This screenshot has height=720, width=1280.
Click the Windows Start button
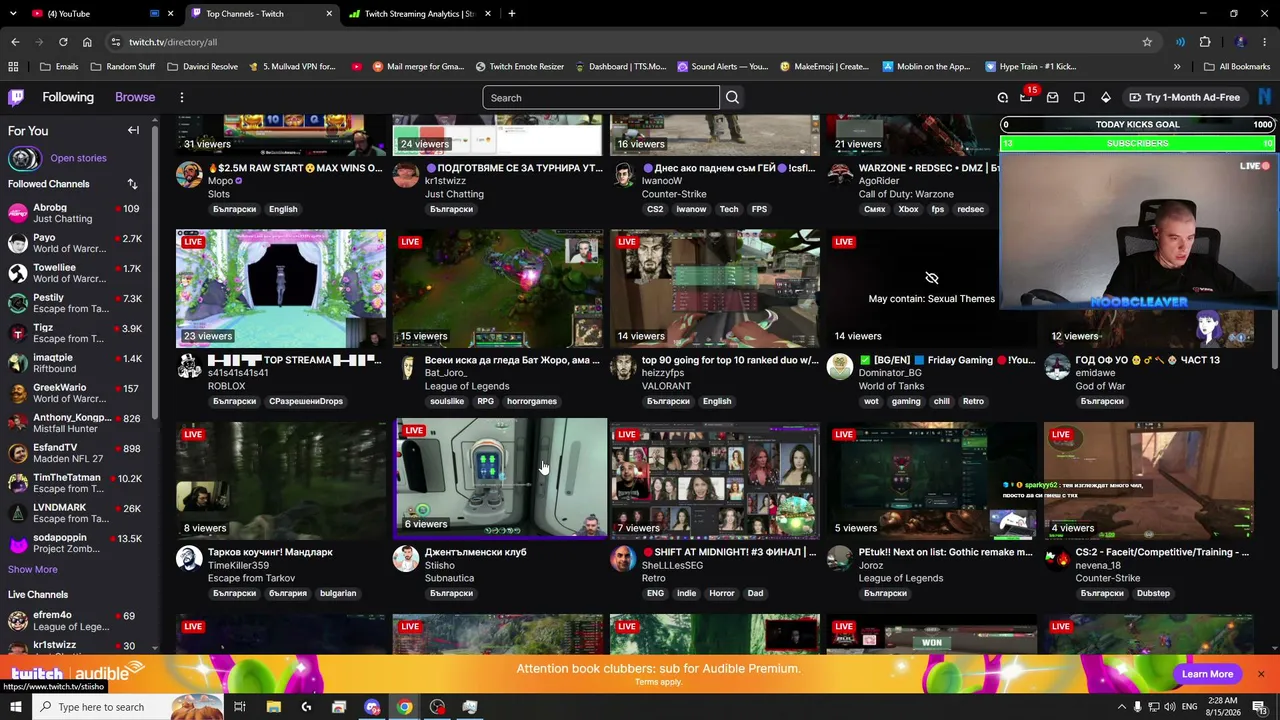point(15,707)
